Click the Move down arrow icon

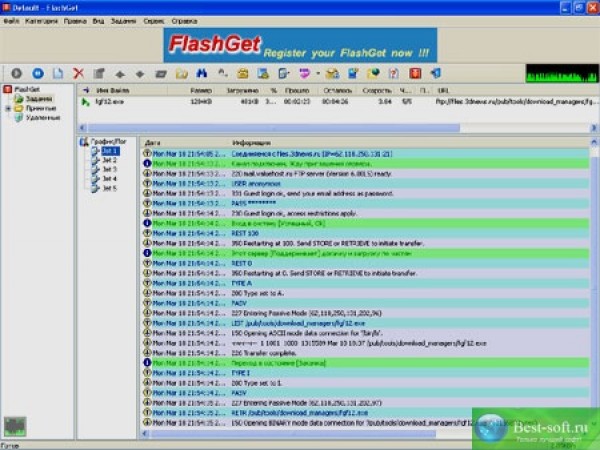point(140,74)
